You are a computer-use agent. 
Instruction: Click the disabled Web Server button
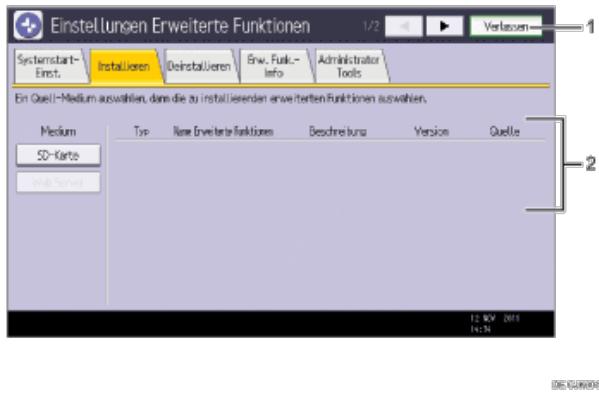point(58,182)
